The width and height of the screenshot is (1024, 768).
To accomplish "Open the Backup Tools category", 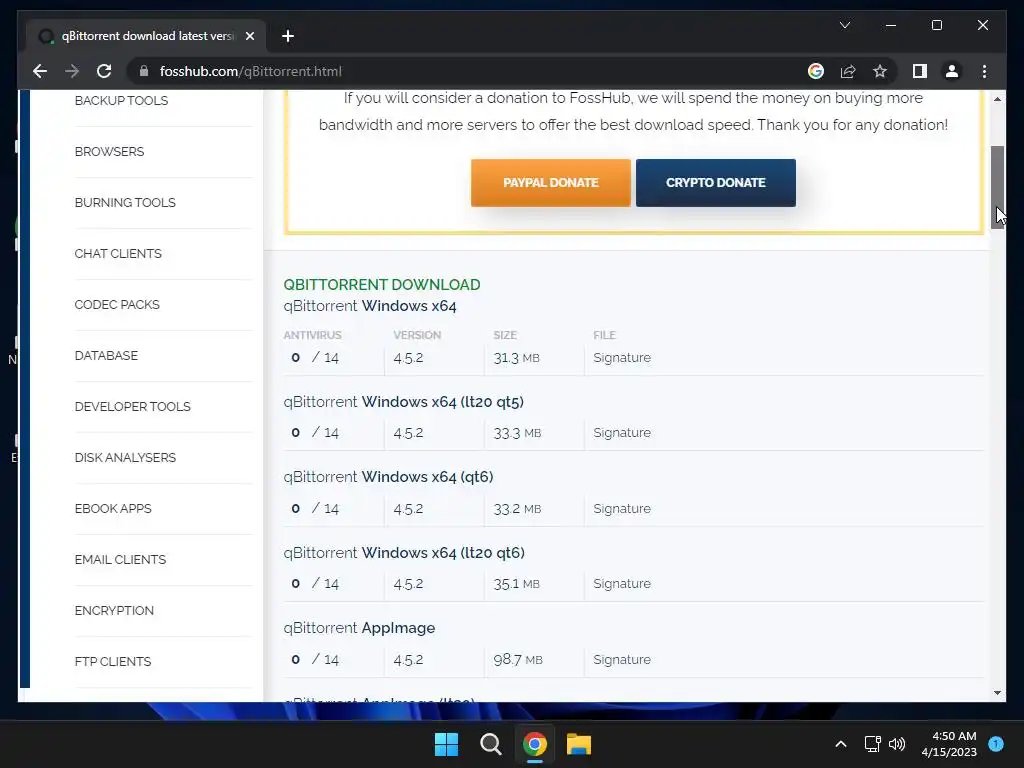I will [121, 101].
